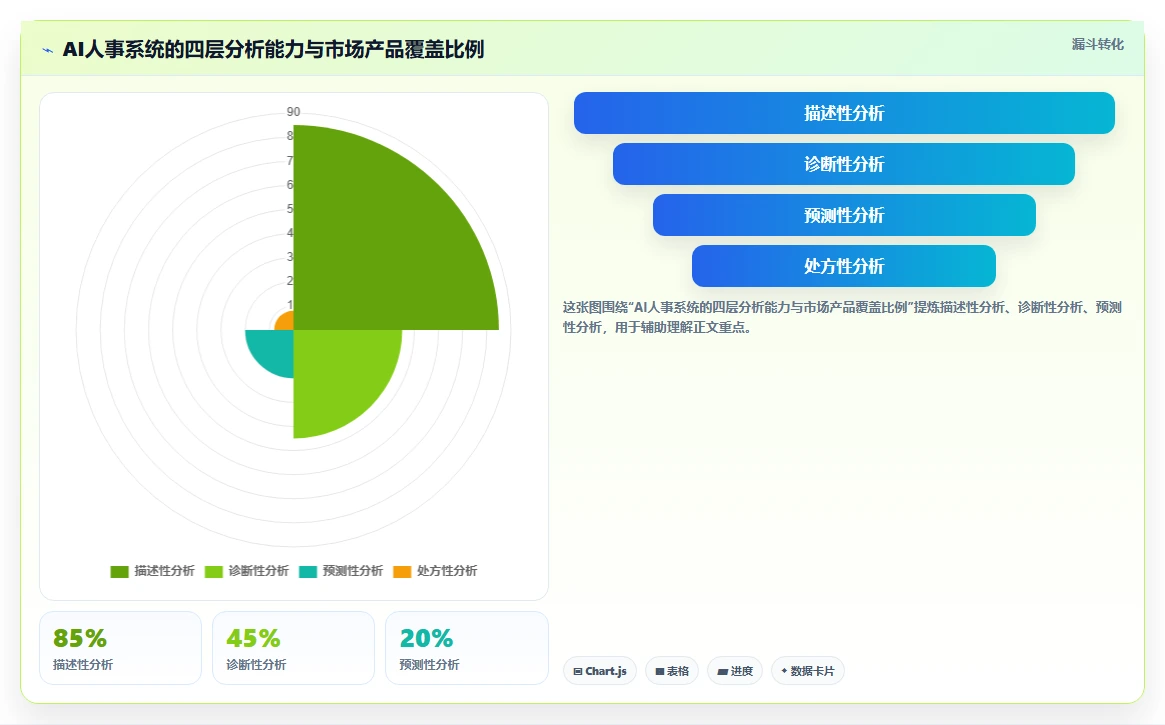
Task: Click the 处方性分析 legend label
Action: click(x=447, y=570)
